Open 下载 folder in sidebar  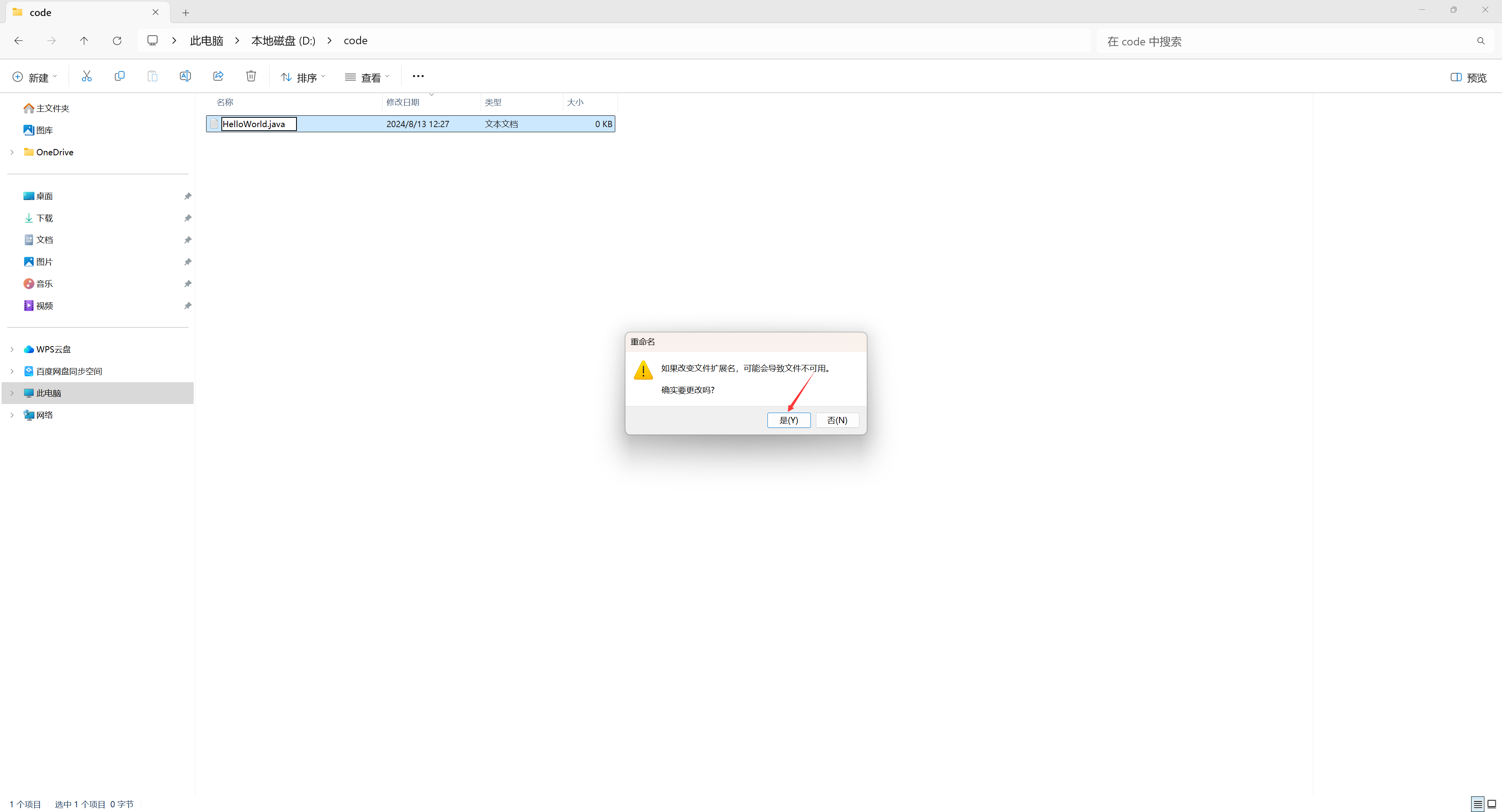coord(44,218)
